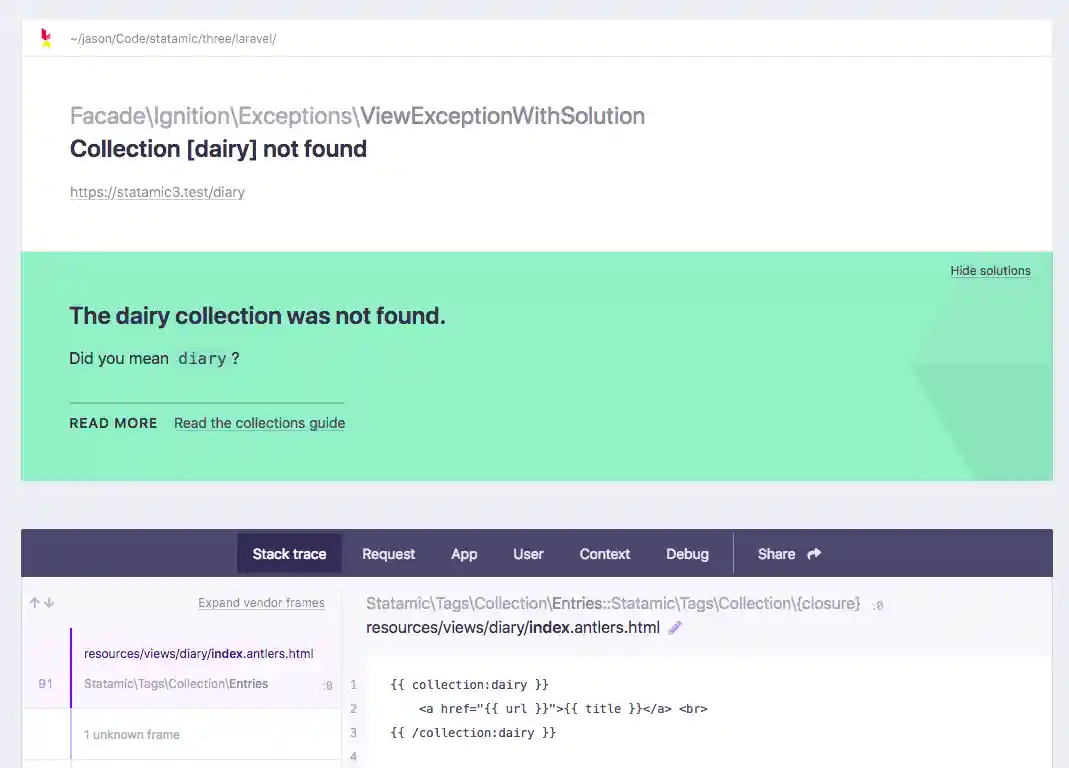1069x768 pixels.
Task: Click the Ignition flame logo icon
Action: coord(44,37)
